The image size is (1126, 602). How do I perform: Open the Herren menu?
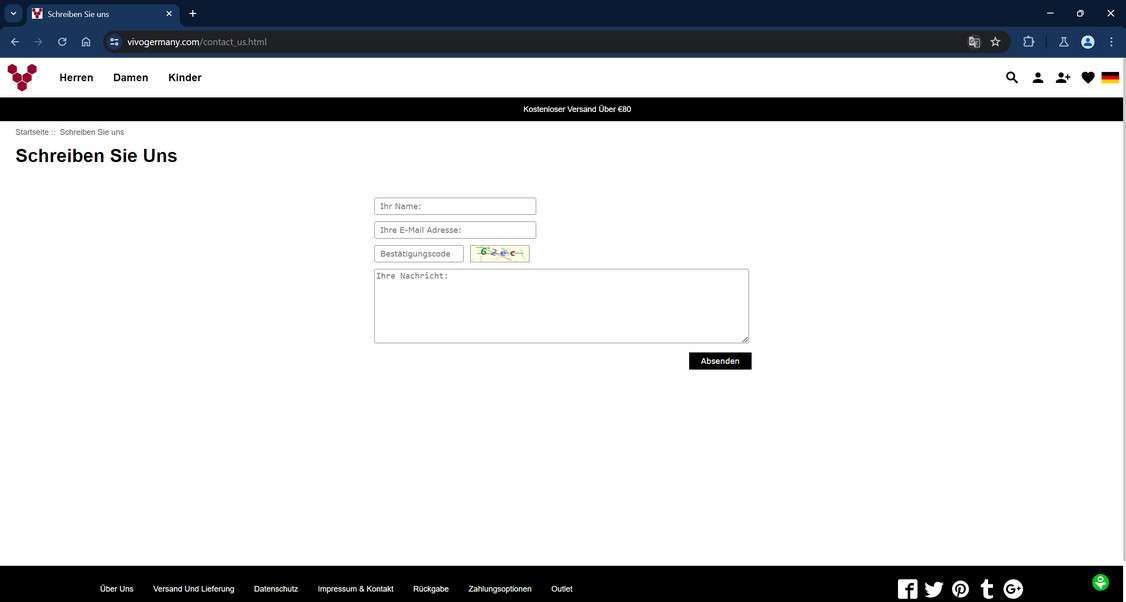76,77
